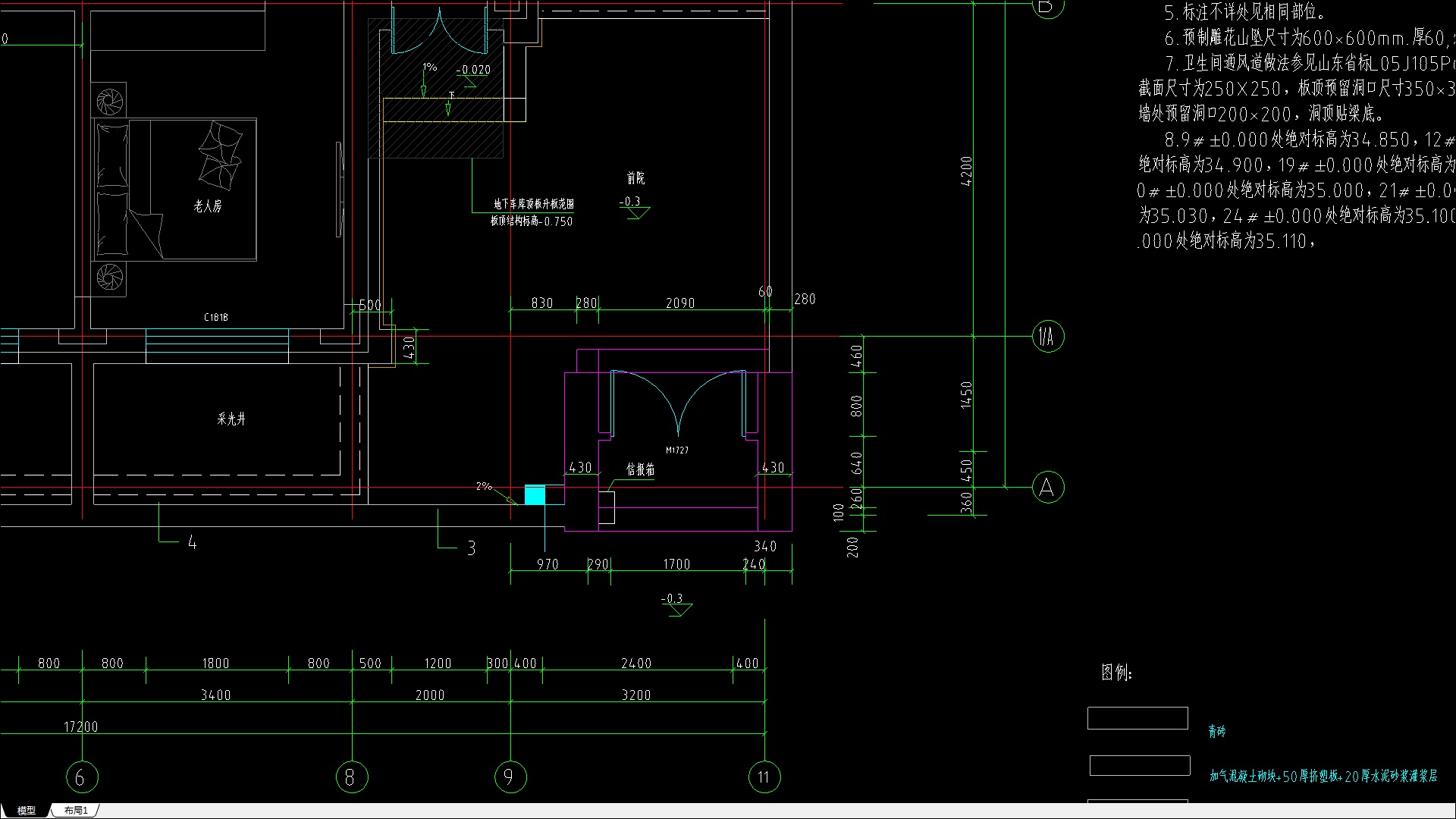Select door tag M1727
Viewport: 1456px width, 819px height.
pos(677,450)
